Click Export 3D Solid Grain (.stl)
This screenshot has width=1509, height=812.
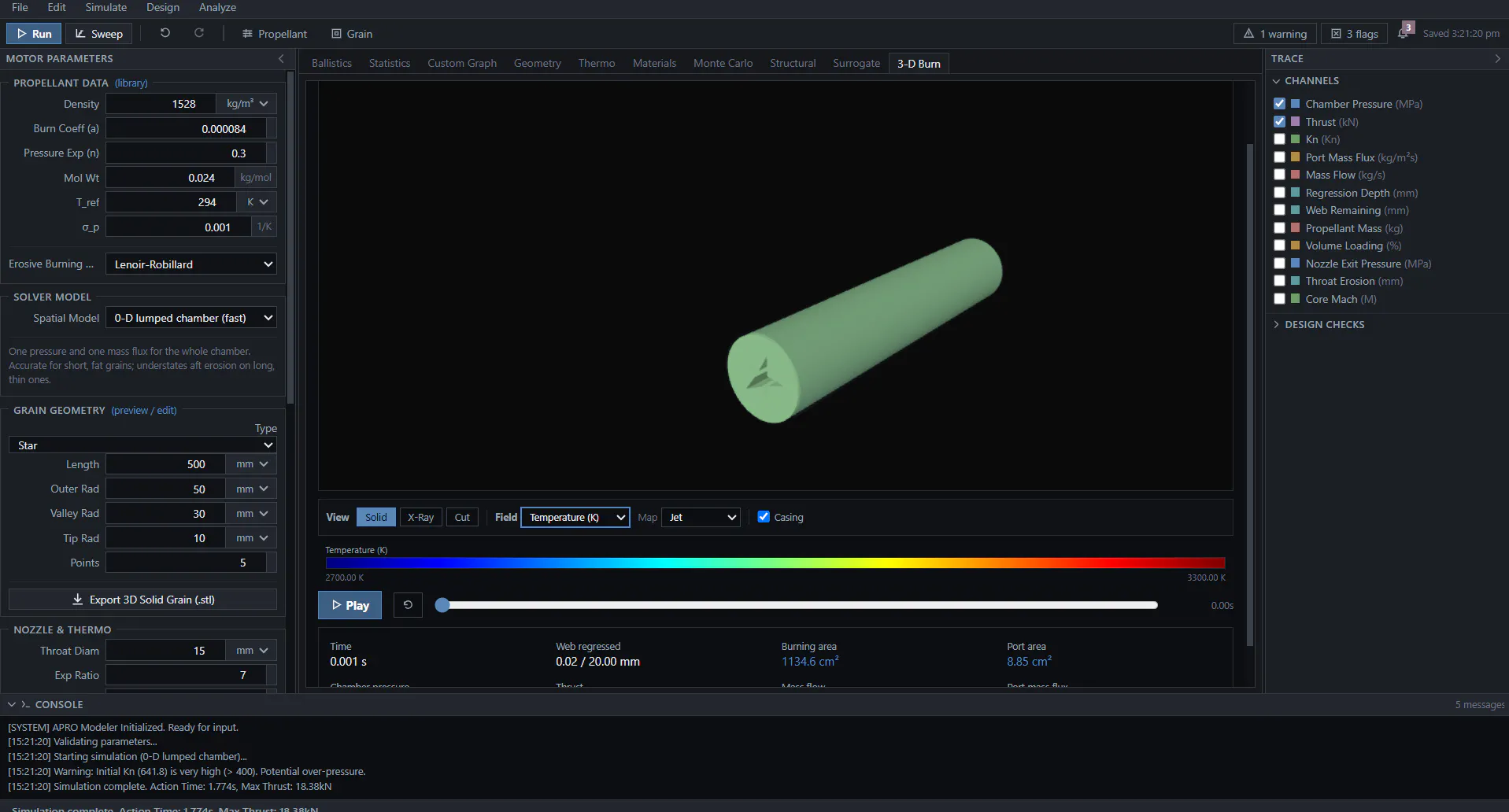[142, 600]
